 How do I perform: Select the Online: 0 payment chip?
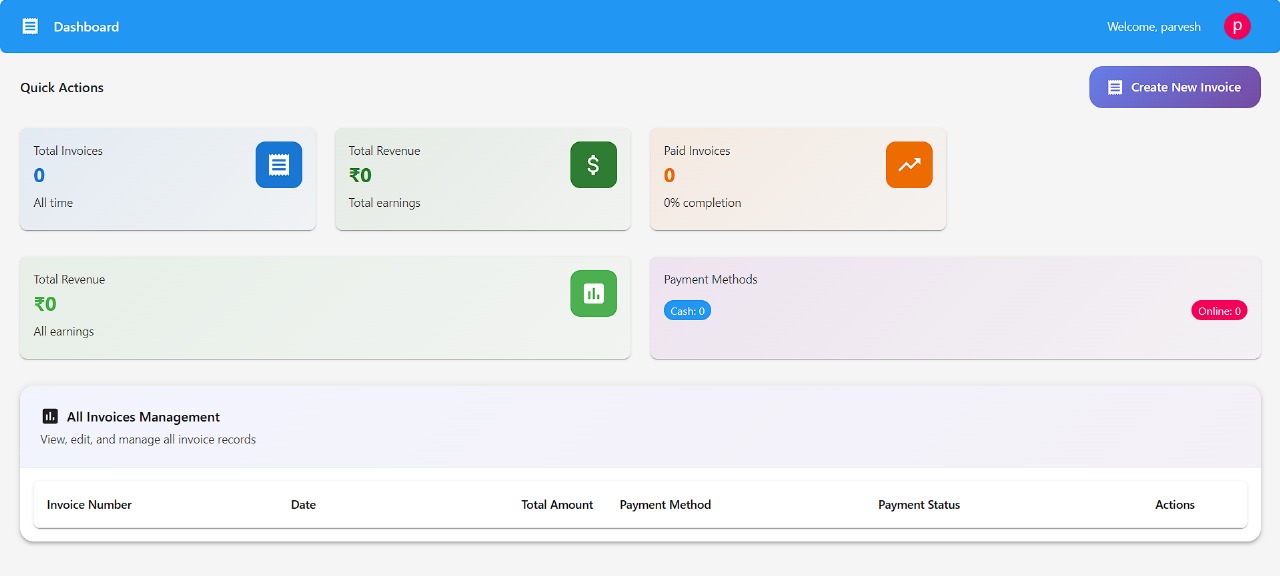click(x=1219, y=311)
